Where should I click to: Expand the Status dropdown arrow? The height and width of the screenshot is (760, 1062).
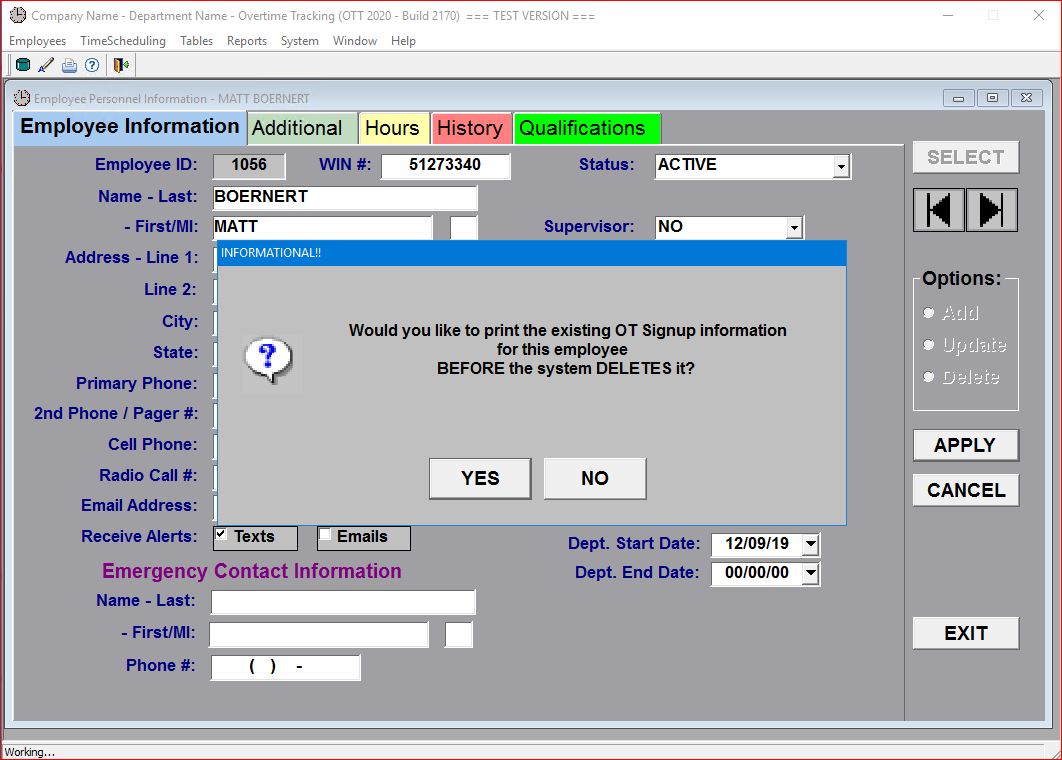click(841, 166)
